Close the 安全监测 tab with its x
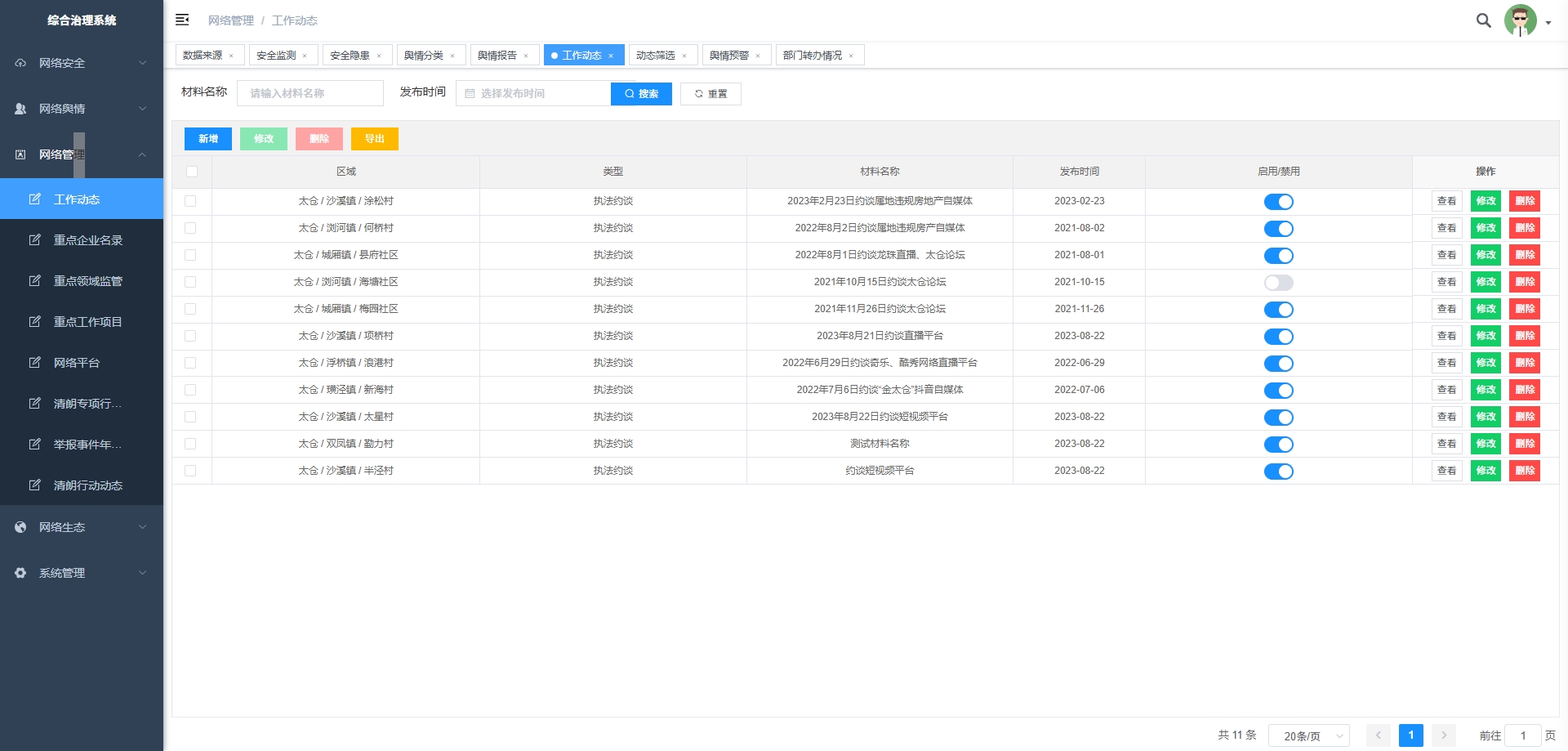Image resolution: width=1568 pixels, height=751 pixels. click(x=305, y=56)
